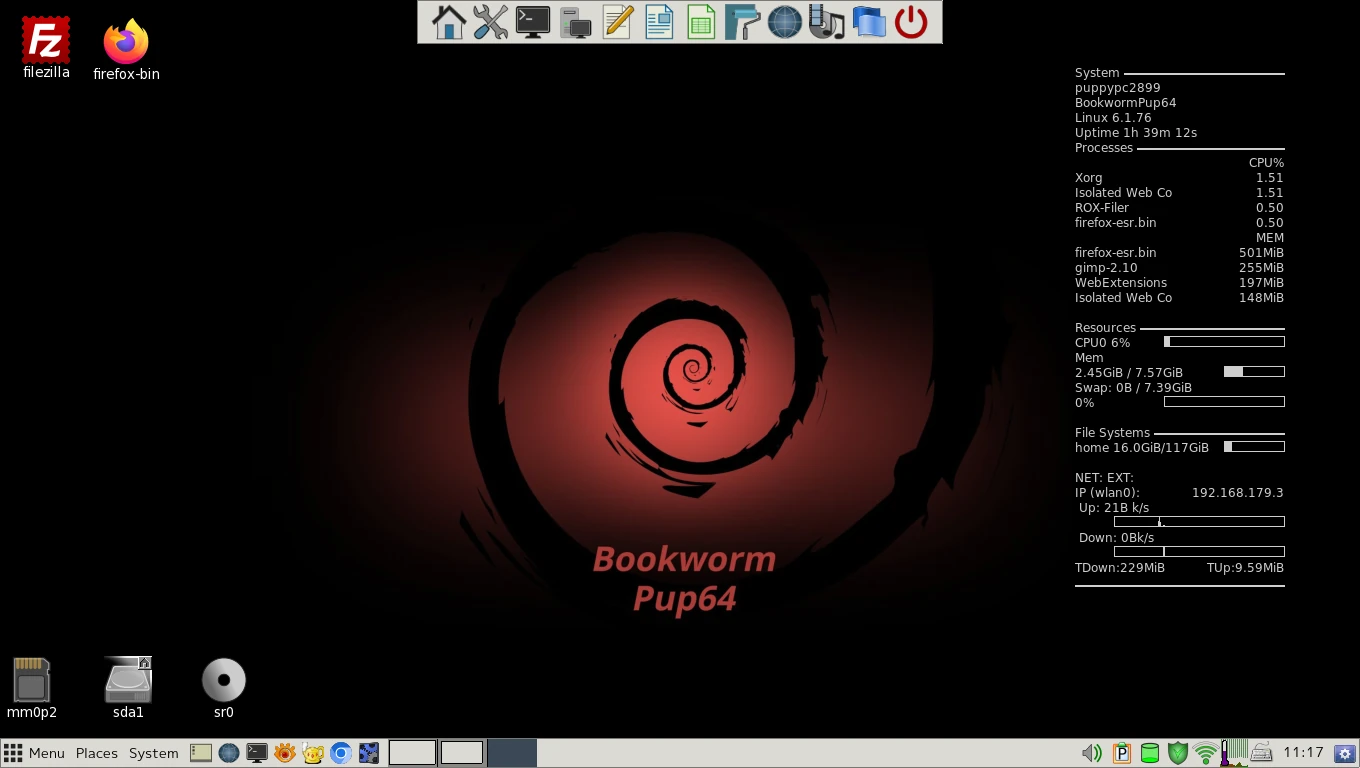1360x768 pixels.
Task: Click the volume speaker tray icon
Action: 1091,753
